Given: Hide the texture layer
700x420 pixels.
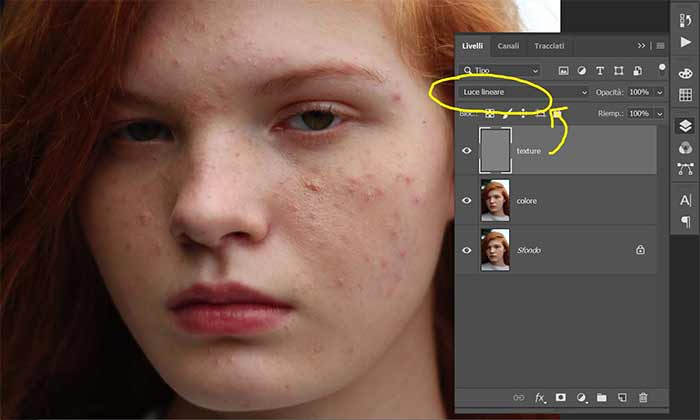Looking at the screenshot, I should tap(467, 151).
